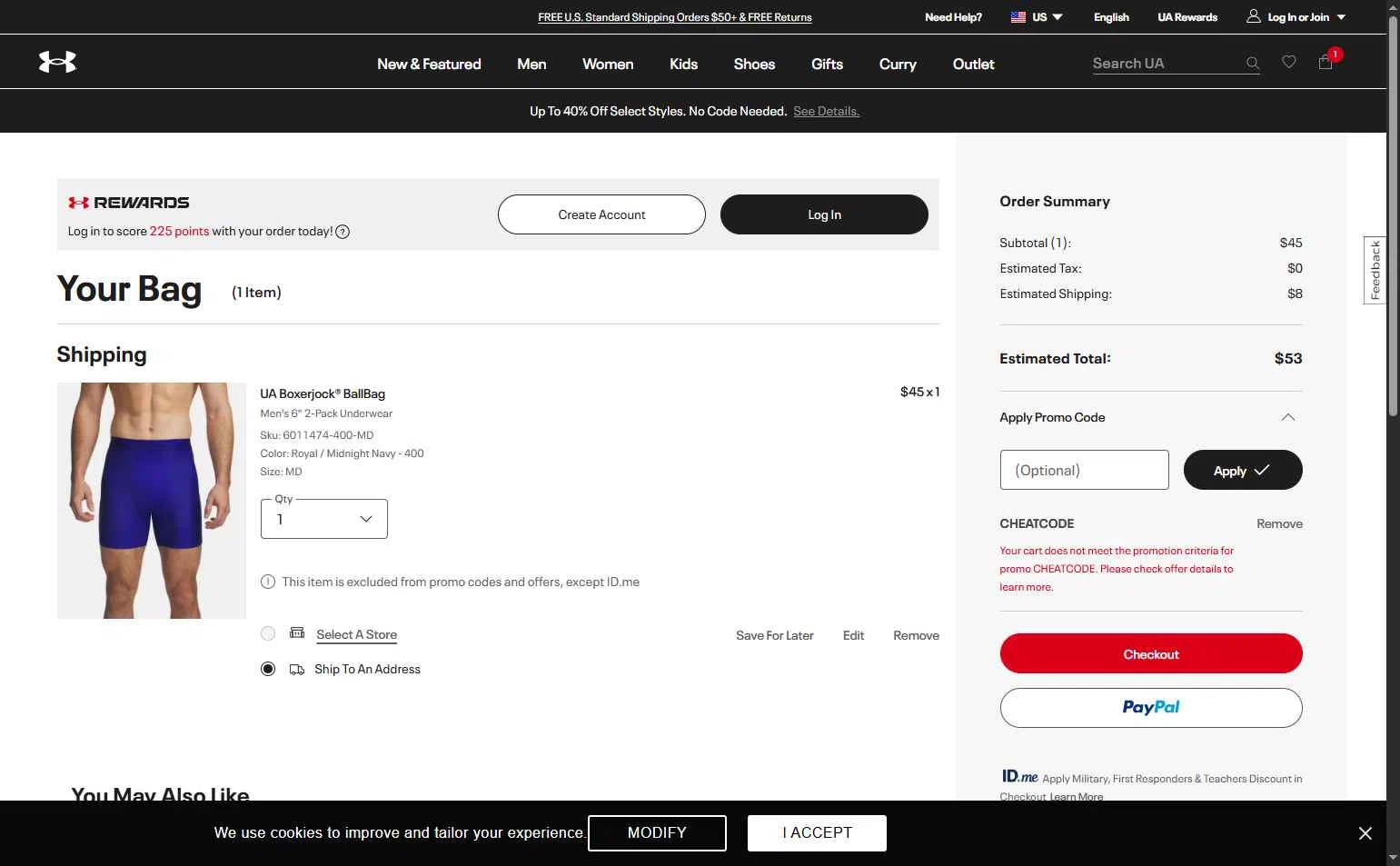1400x866 pixels.
Task: Click the Boxerjock product thumbnail
Action: pos(152,501)
